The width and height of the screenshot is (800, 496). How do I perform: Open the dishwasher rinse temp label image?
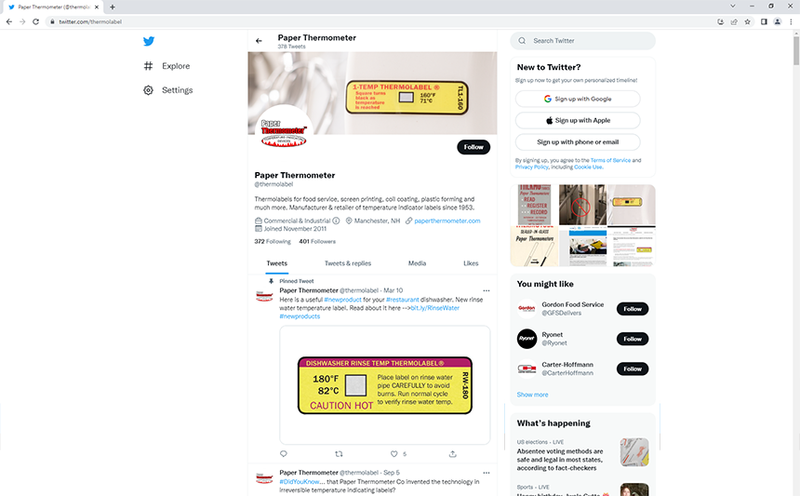385,385
